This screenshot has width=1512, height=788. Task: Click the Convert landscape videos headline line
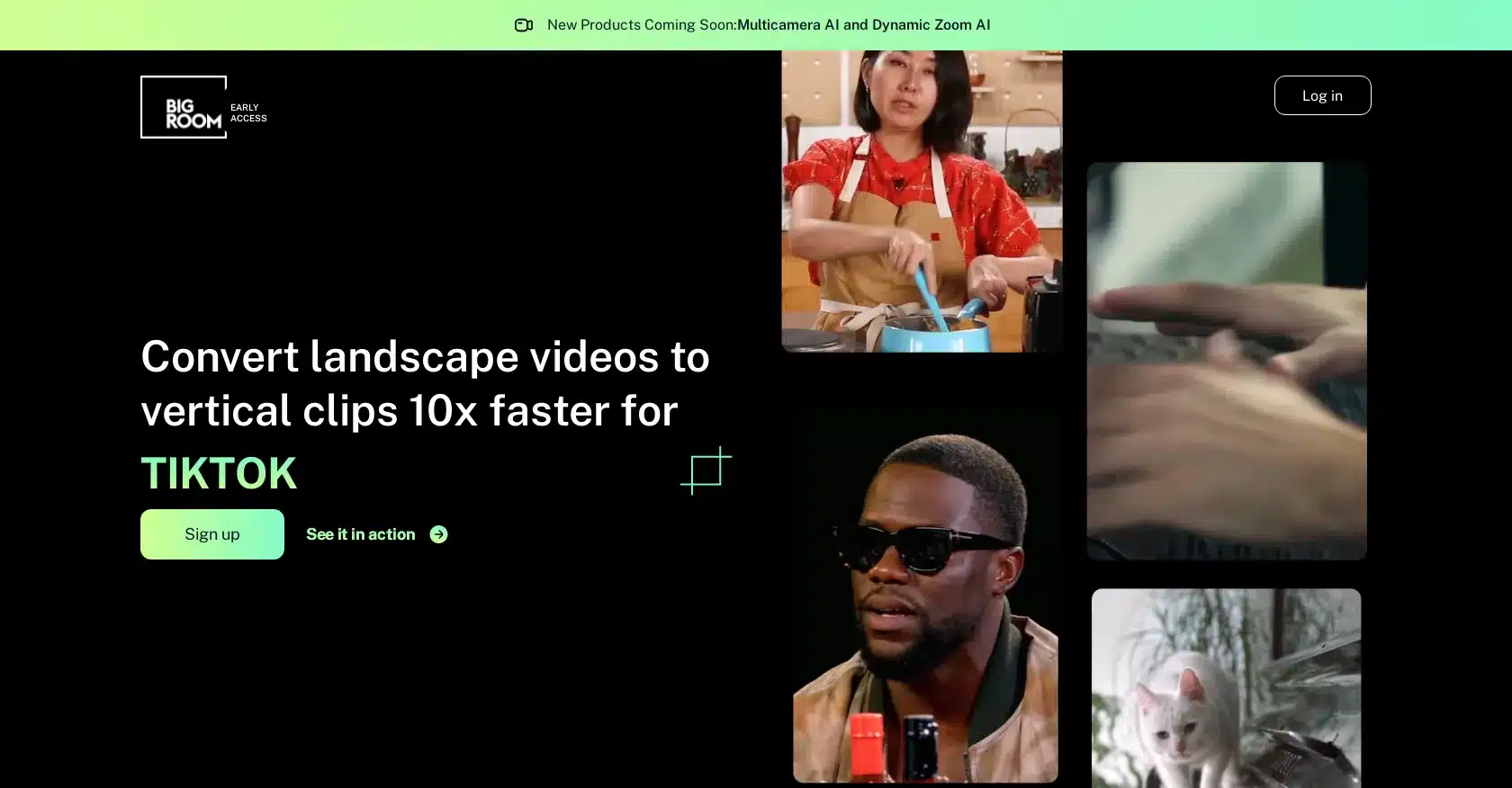point(425,357)
